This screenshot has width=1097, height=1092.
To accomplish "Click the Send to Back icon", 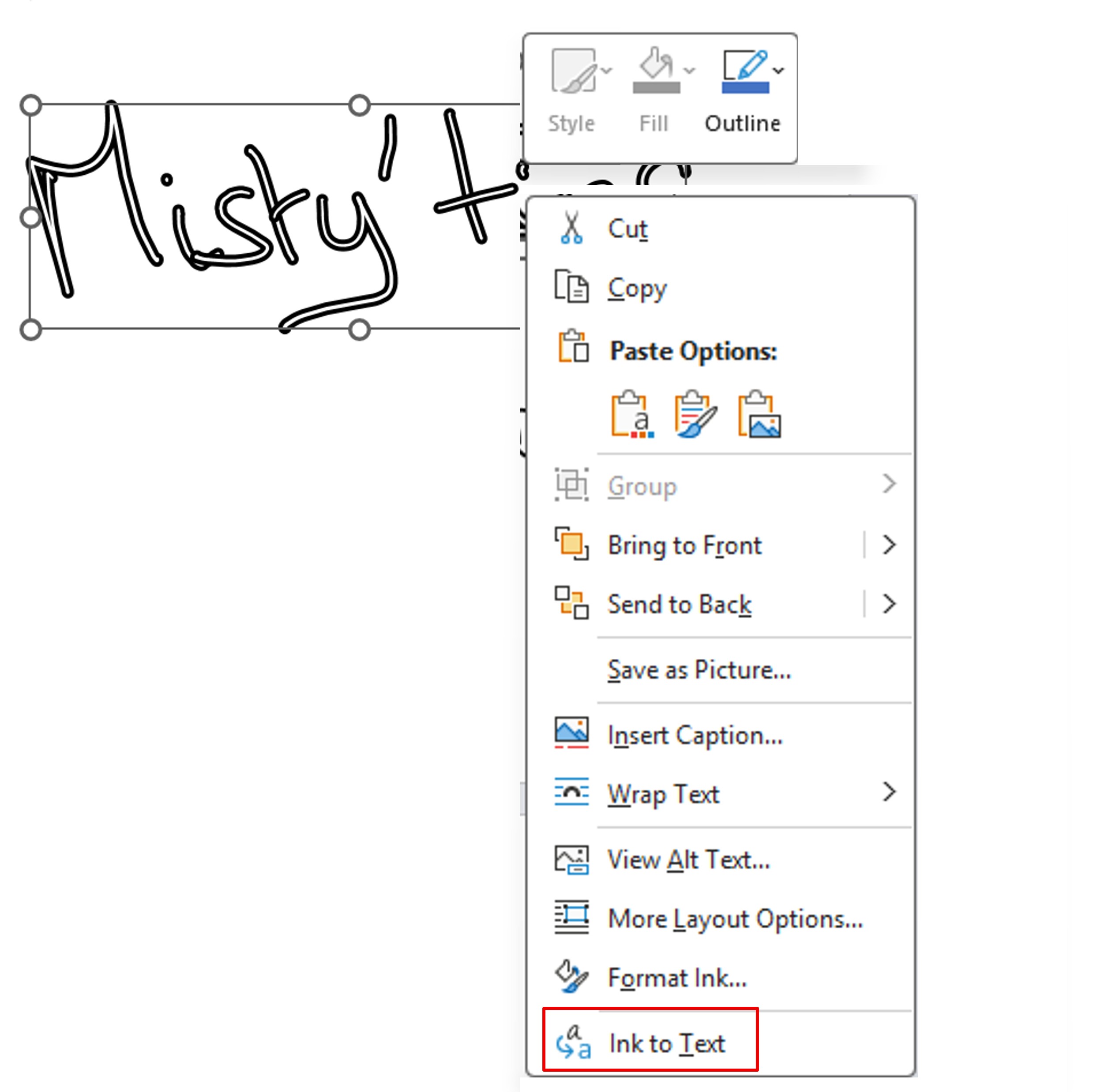I will (571, 603).
